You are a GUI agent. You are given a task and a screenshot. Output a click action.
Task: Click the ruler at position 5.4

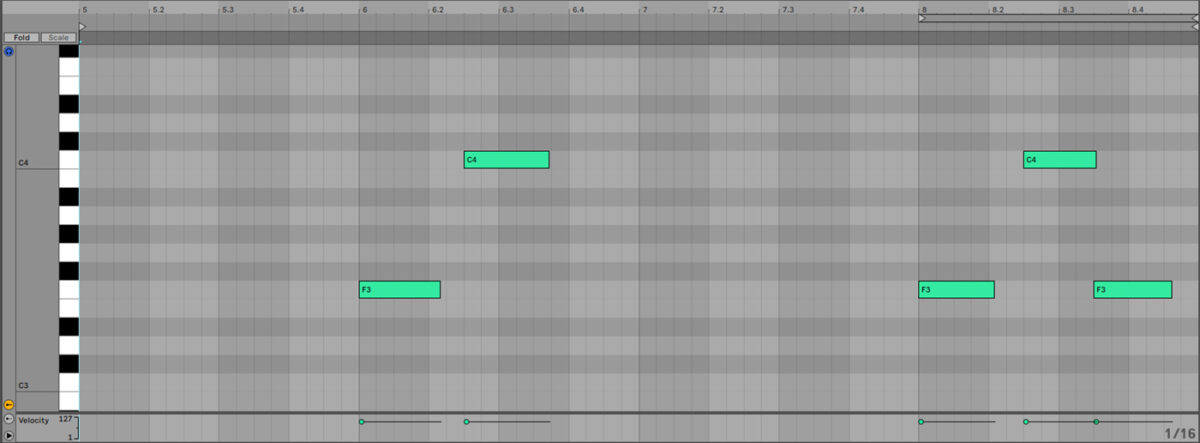[299, 10]
